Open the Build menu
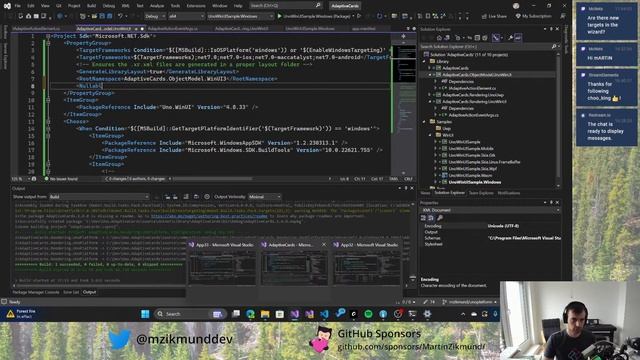Viewport: 640px width, 360px height. tap(91, 6)
